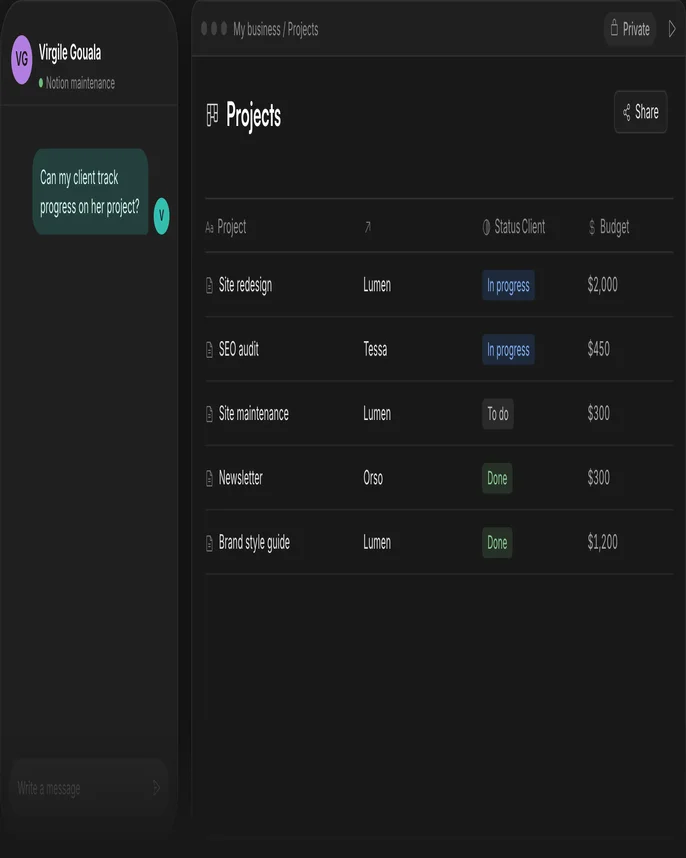Viewport: 686px width, 858px height.
Task: Click the Write a message field
Action: click(82, 788)
